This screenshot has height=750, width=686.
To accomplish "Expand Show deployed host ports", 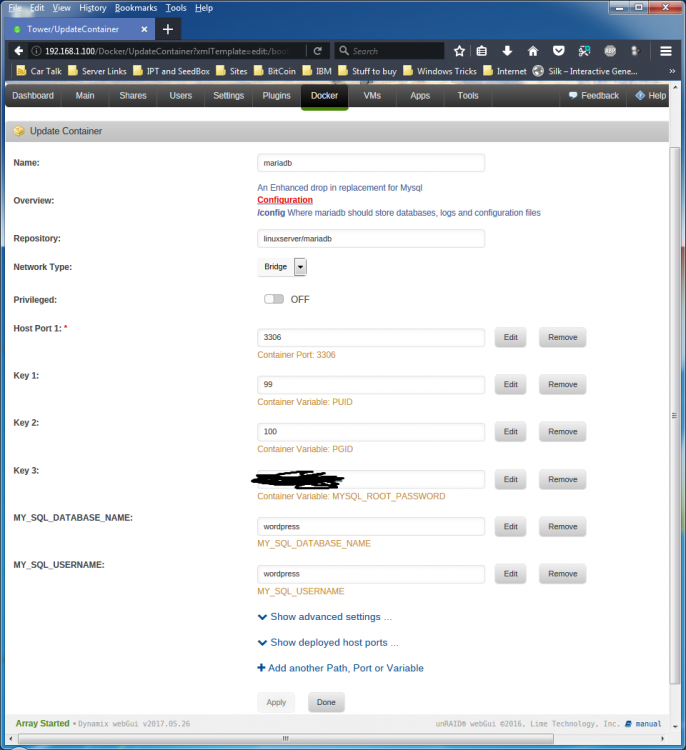I will coord(328,642).
